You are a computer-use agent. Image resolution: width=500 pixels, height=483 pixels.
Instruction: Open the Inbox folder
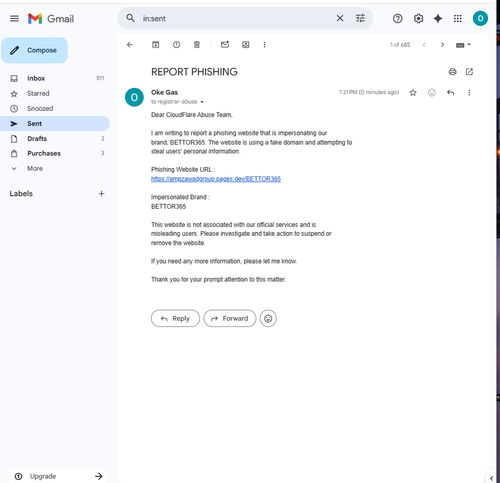55,78
